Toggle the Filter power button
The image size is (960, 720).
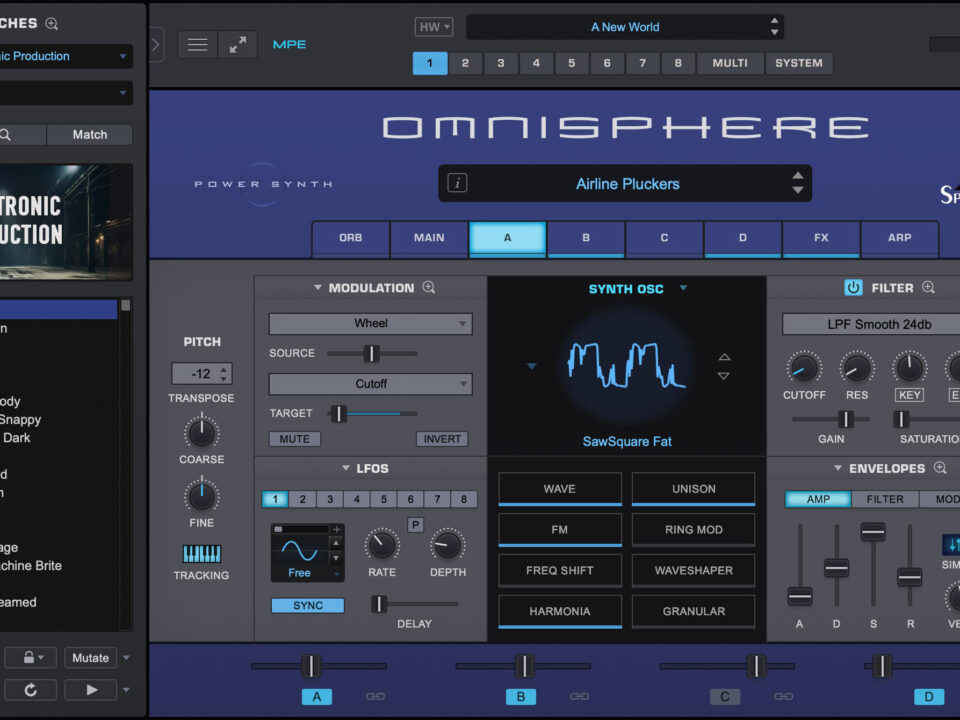tap(853, 288)
